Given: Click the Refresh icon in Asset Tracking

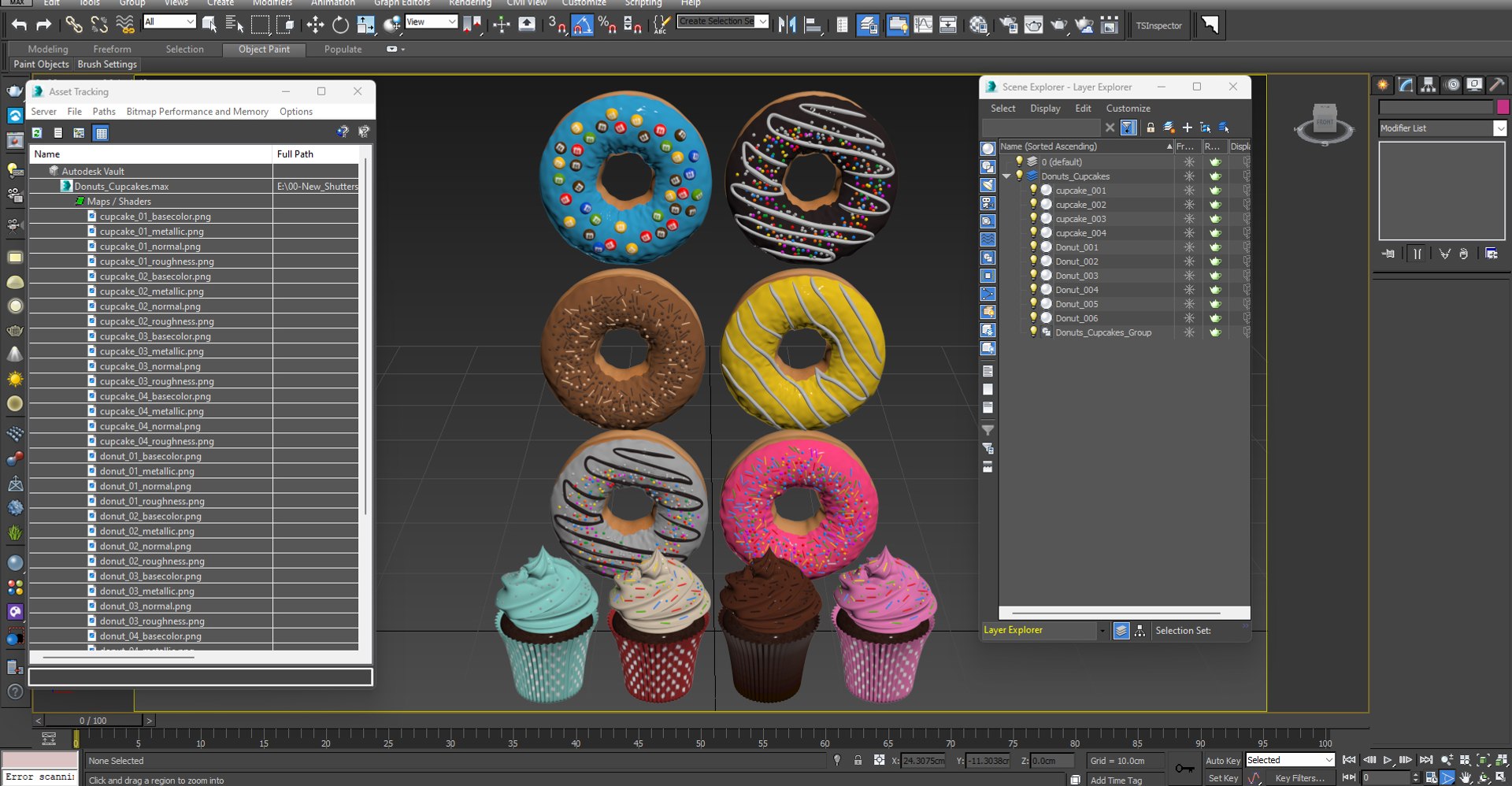Looking at the screenshot, I should click(37, 133).
